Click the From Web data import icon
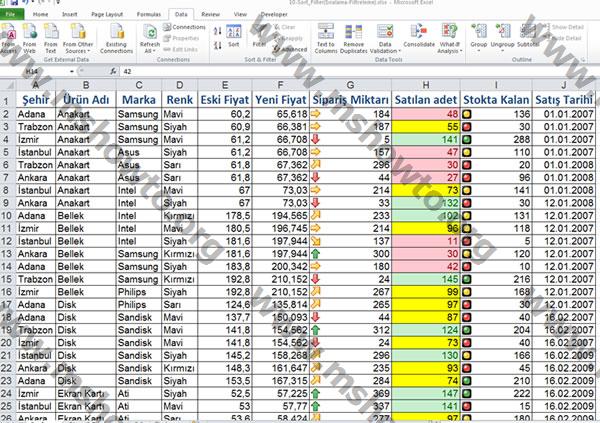The height and width of the screenshot is (423, 600). click(x=29, y=38)
